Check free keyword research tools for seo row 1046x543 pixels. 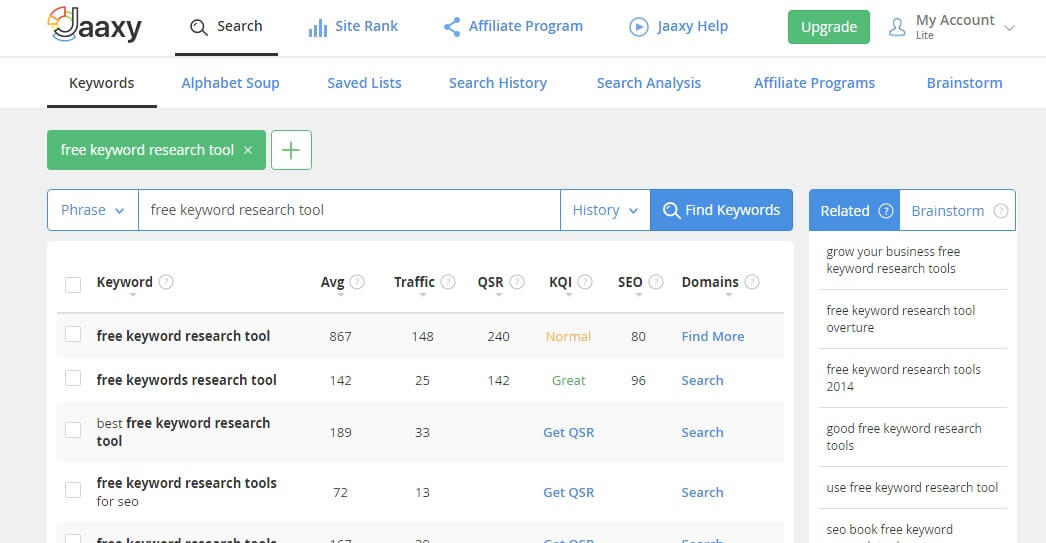coord(73,490)
